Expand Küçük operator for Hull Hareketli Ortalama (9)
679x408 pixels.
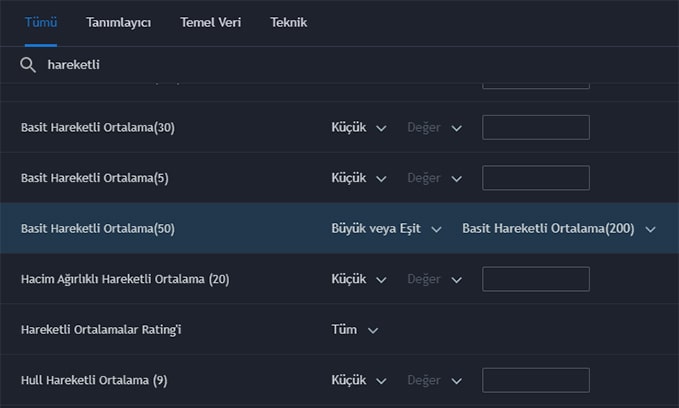[359, 380]
